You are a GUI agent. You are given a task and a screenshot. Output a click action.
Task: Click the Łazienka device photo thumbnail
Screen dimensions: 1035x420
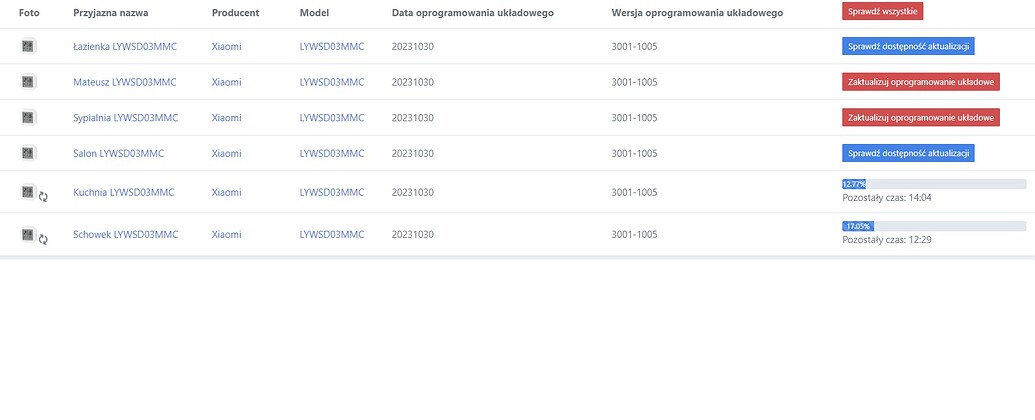[28, 46]
